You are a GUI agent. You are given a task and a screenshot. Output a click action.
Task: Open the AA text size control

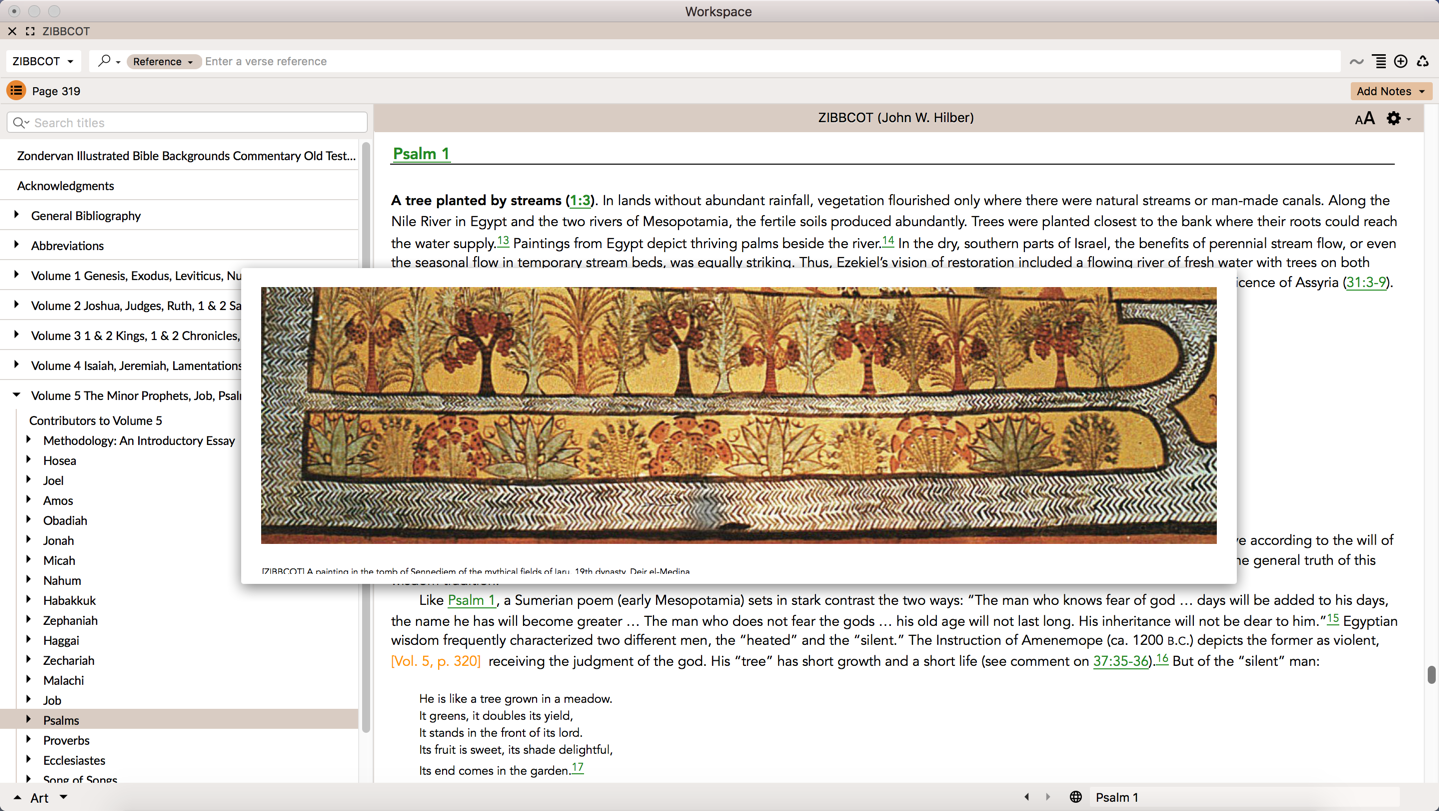(1364, 118)
